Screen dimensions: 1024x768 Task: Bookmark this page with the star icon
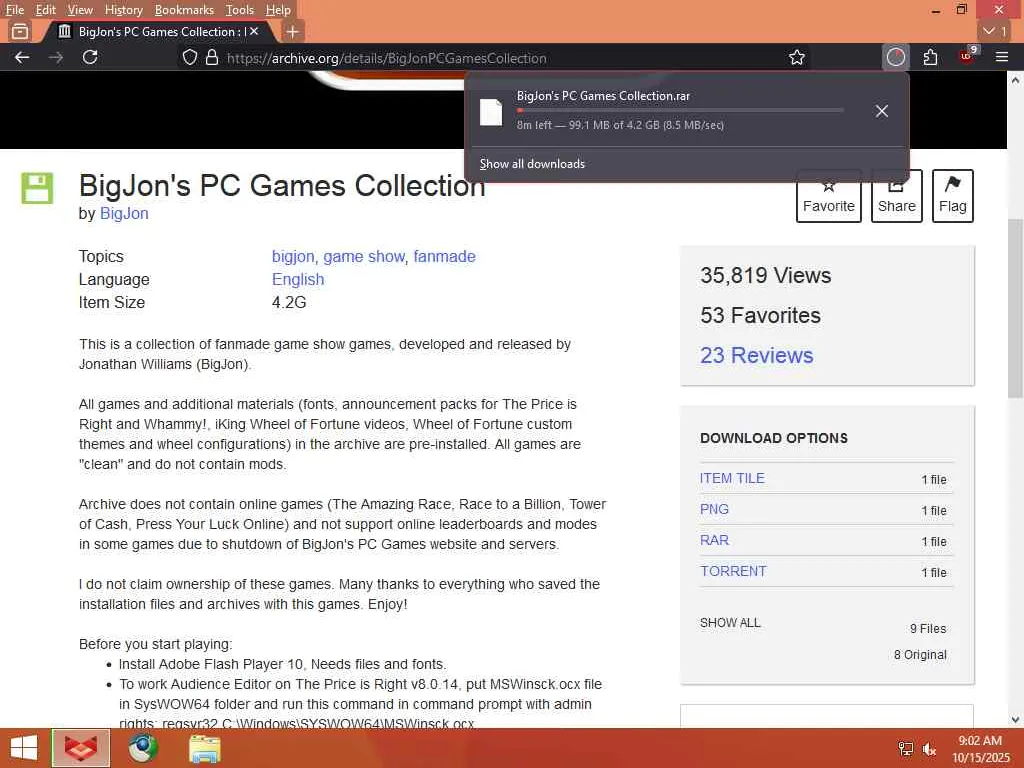pos(797,57)
